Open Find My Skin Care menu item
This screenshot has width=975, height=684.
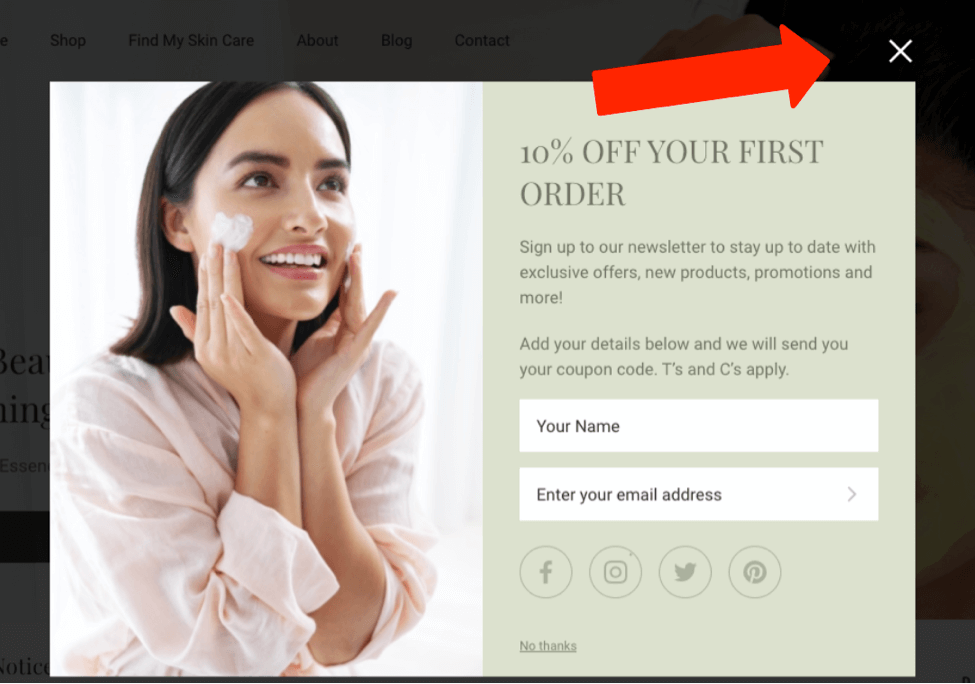point(191,40)
